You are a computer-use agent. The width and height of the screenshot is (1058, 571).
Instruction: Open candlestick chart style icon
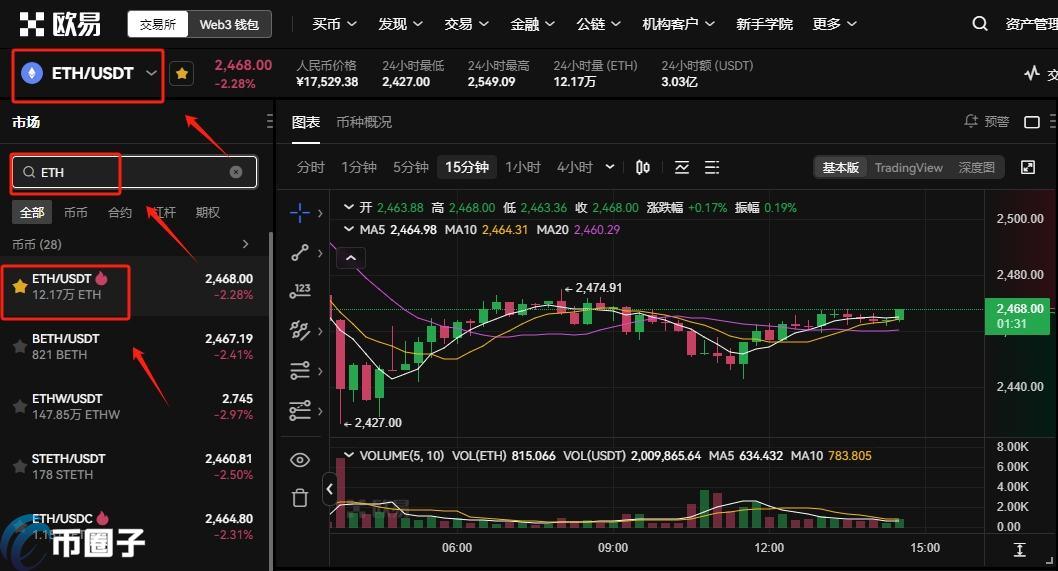point(643,167)
